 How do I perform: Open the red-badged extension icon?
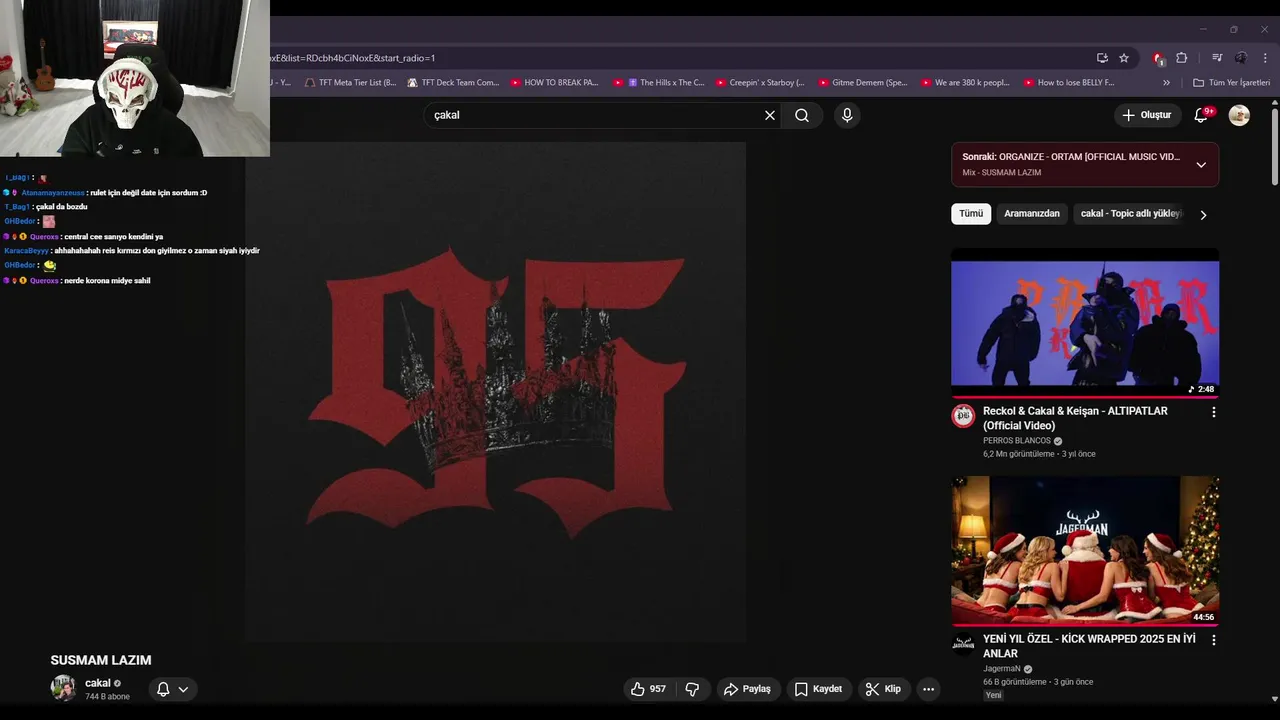(x=1158, y=58)
